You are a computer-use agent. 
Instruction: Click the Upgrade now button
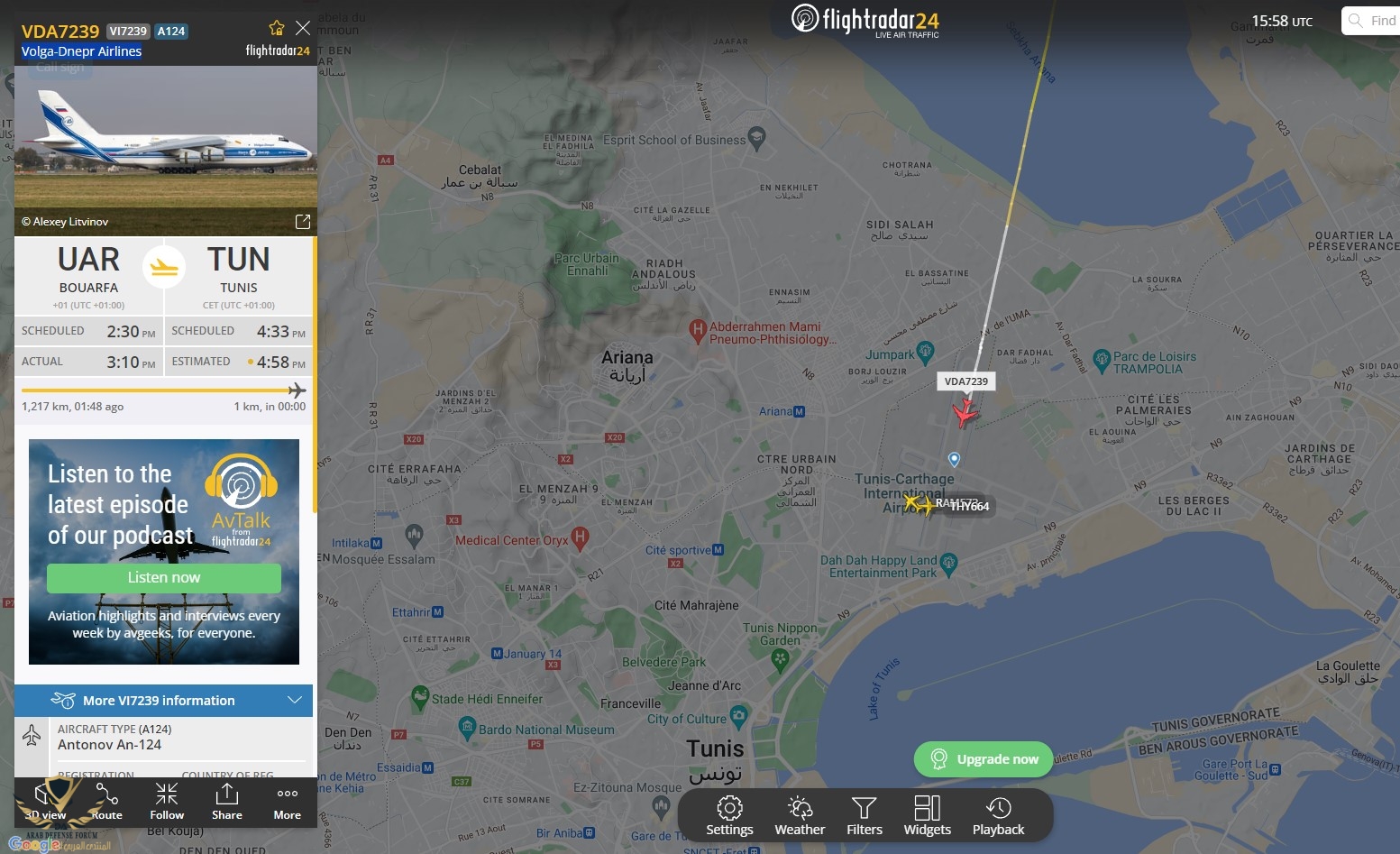pos(984,759)
